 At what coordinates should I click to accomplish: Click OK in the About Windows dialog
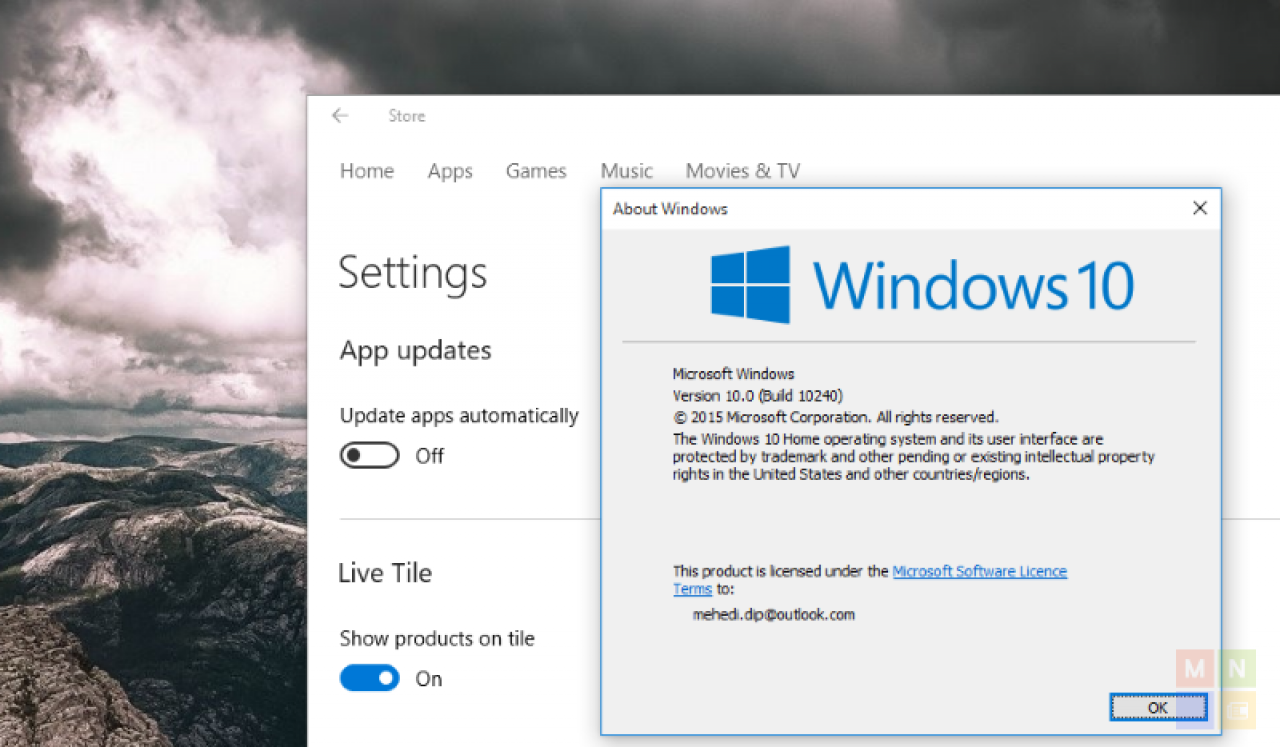pyautogui.click(x=1158, y=707)
